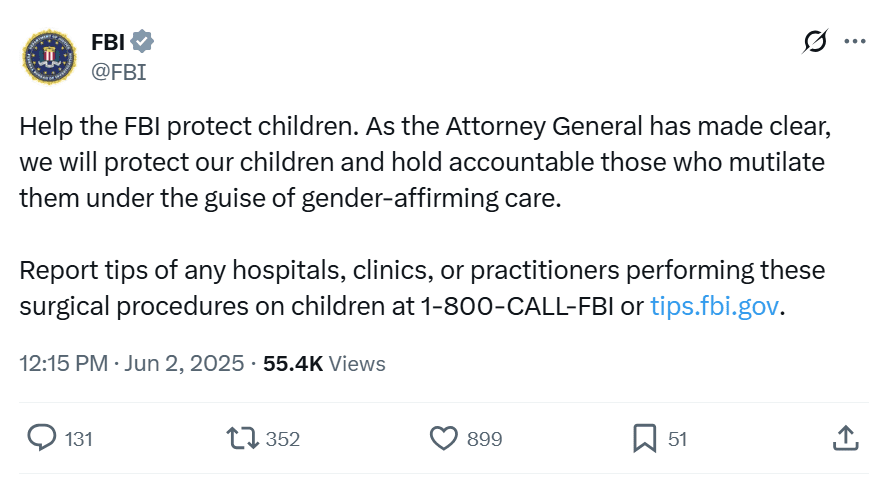The width and height of the screenshot is (892, 486).
Task: Click the tweet body text
Action: (x=426, y=216)
